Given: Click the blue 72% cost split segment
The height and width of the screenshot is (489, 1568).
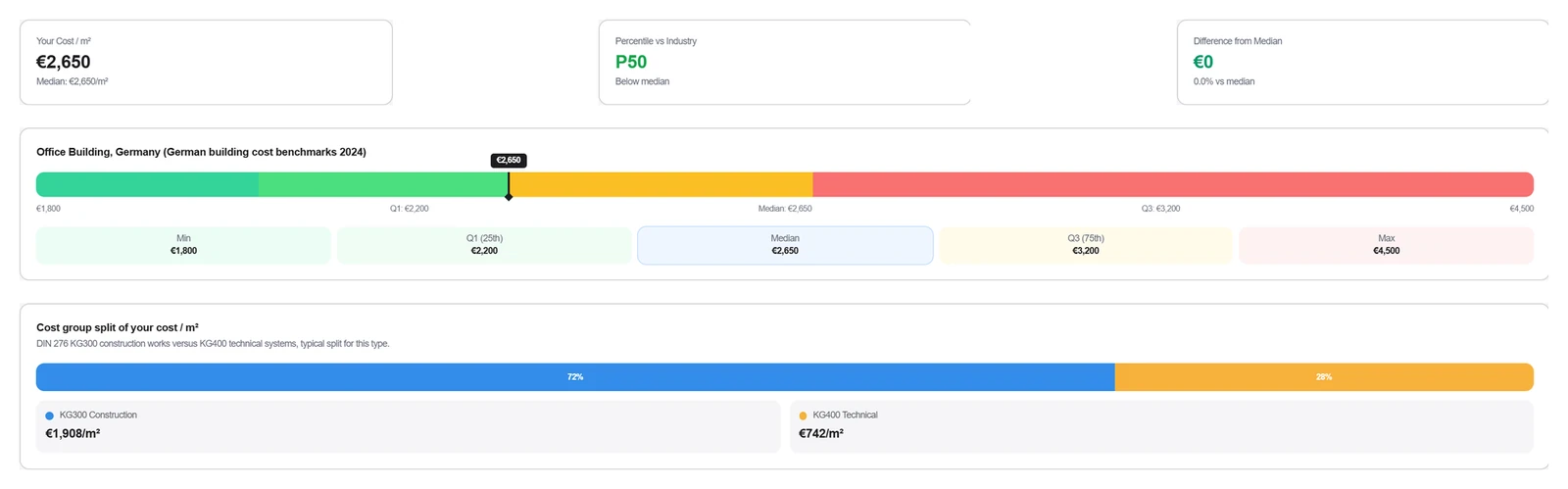Looking at the screenshot, I should 575,377.
